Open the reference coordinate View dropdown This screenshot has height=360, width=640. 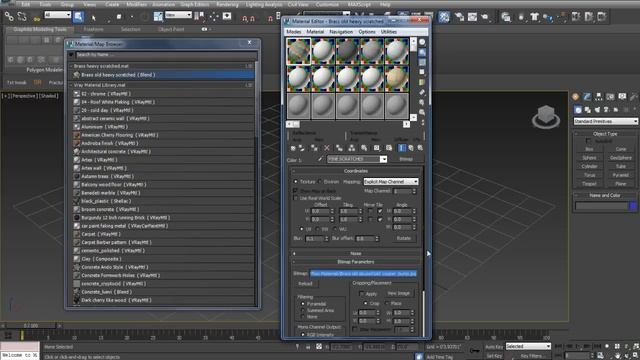click(x=178, y=15)
